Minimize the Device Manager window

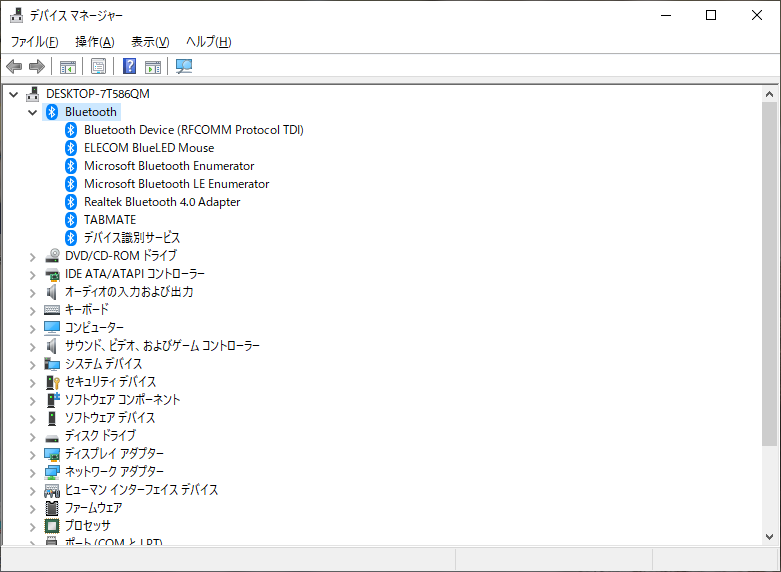(x=666, y=15)
